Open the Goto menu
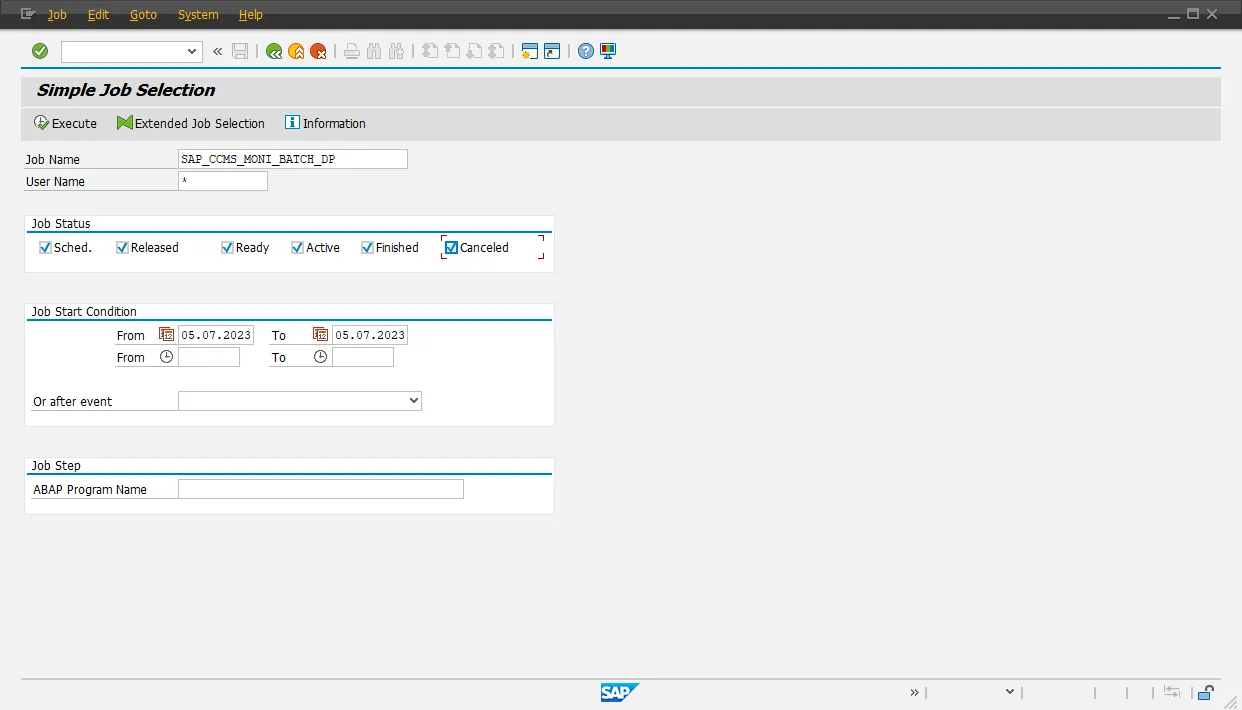This screenshot has width=1242, height=710. click(143, 15)
